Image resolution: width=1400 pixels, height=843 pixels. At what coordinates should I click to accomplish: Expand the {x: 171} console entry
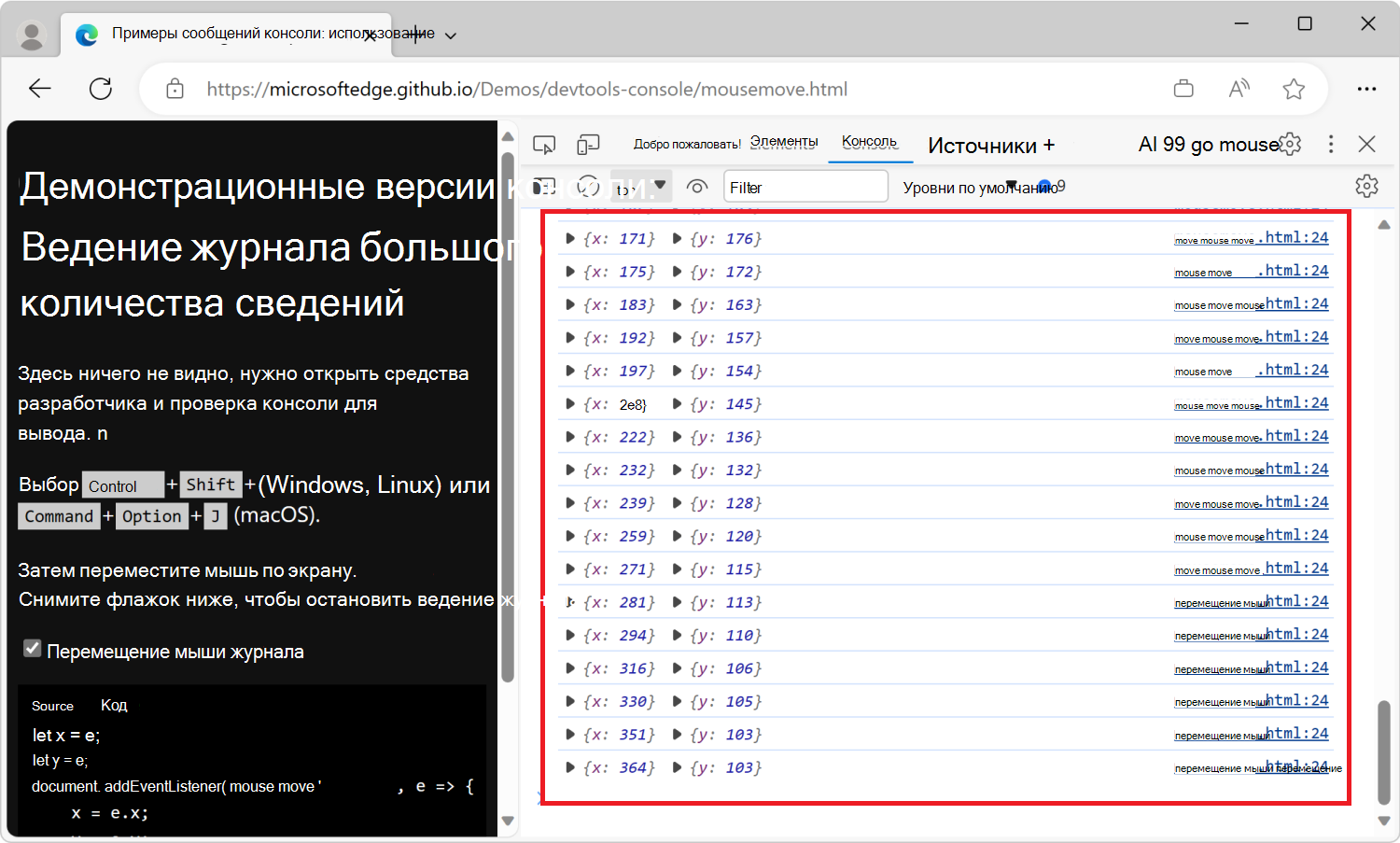[570, 238]
